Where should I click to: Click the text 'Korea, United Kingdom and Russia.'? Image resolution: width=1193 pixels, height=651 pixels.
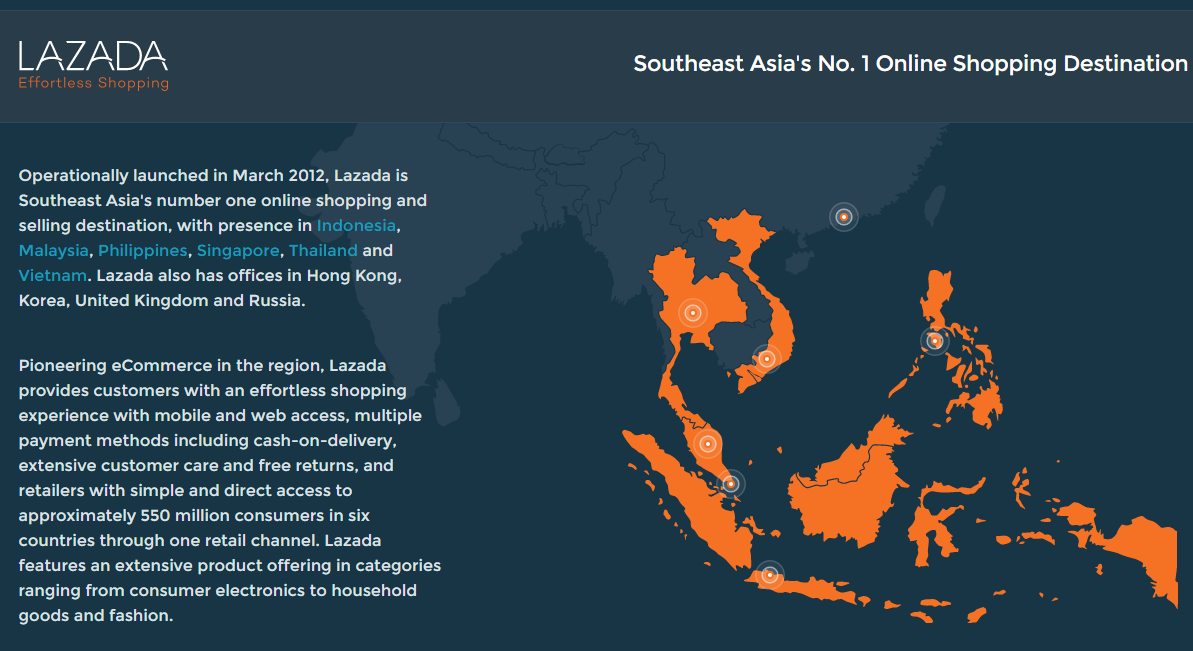tap(162, 301)
